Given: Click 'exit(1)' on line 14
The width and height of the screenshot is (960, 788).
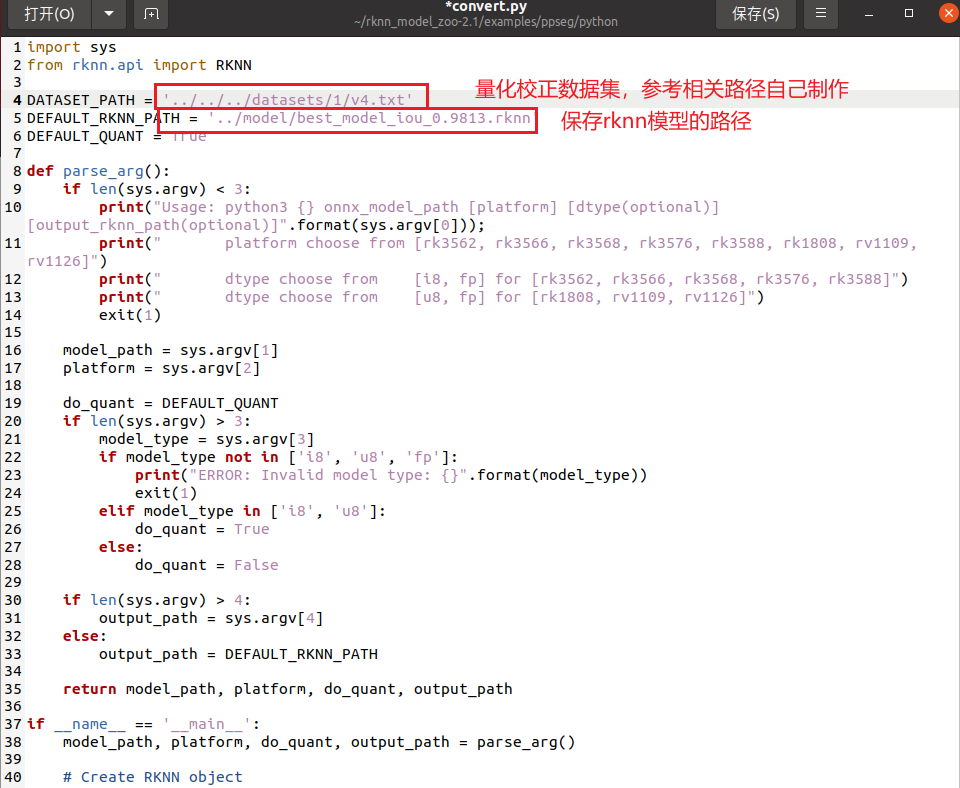Looking at the screenshot, I should [x=130, y=315].
